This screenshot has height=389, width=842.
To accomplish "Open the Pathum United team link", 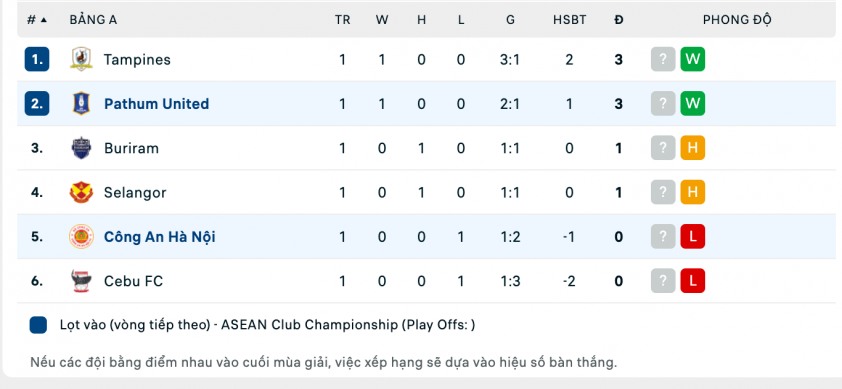I will pyautogui.click(x=156, y=104).
